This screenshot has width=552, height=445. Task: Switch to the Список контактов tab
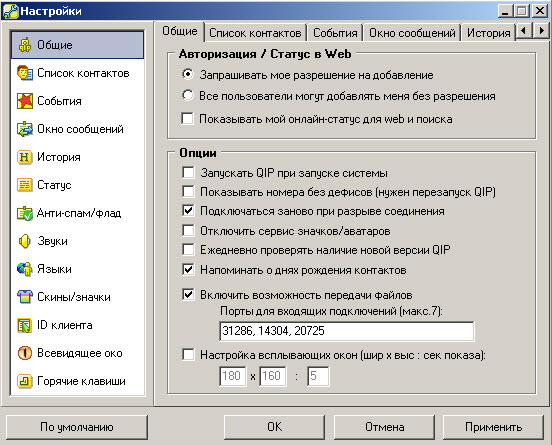255,33
